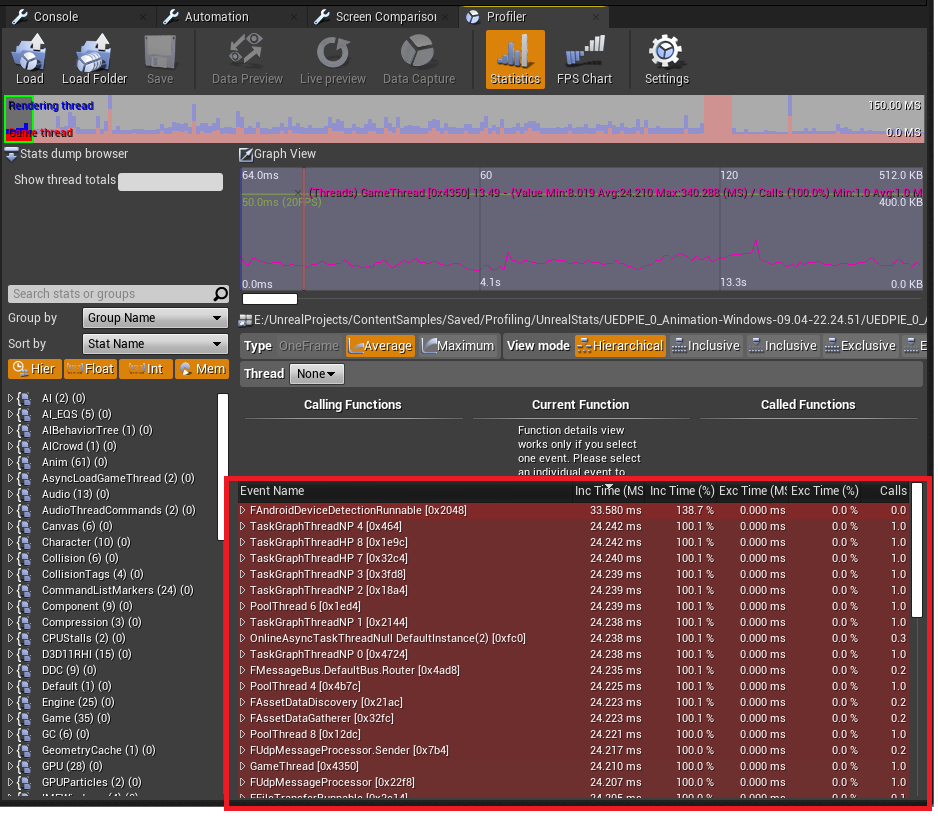
Task: Open the Group by dropdown
Action: [x=155, y=318]
